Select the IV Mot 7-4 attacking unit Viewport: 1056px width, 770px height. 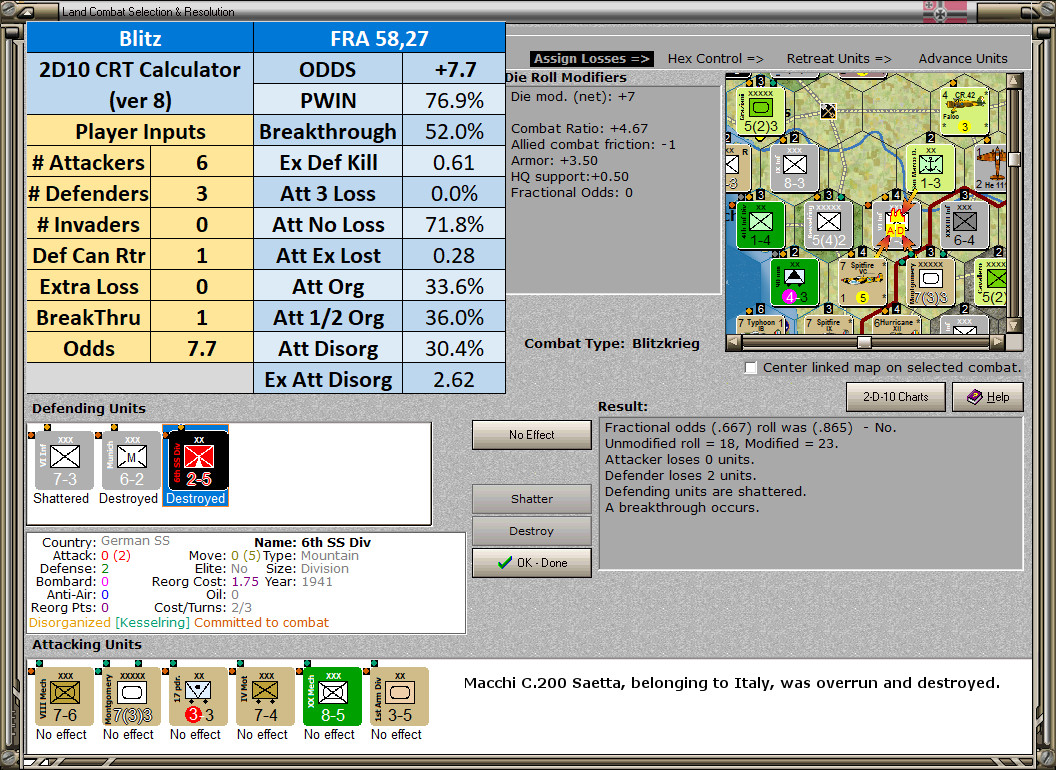(x=265, y=697)
